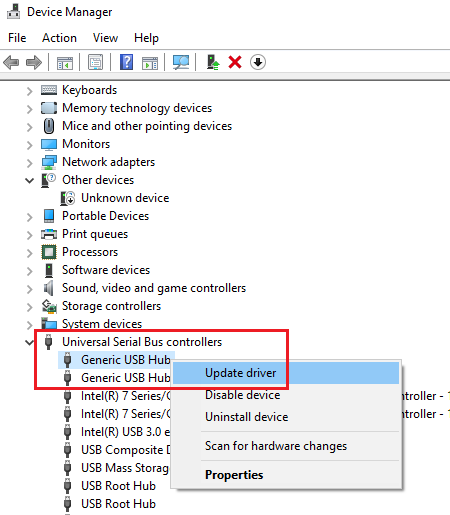Click the Update device driver toolbar icon
This screenshot has height=515, width=450.
coord(212,62)
